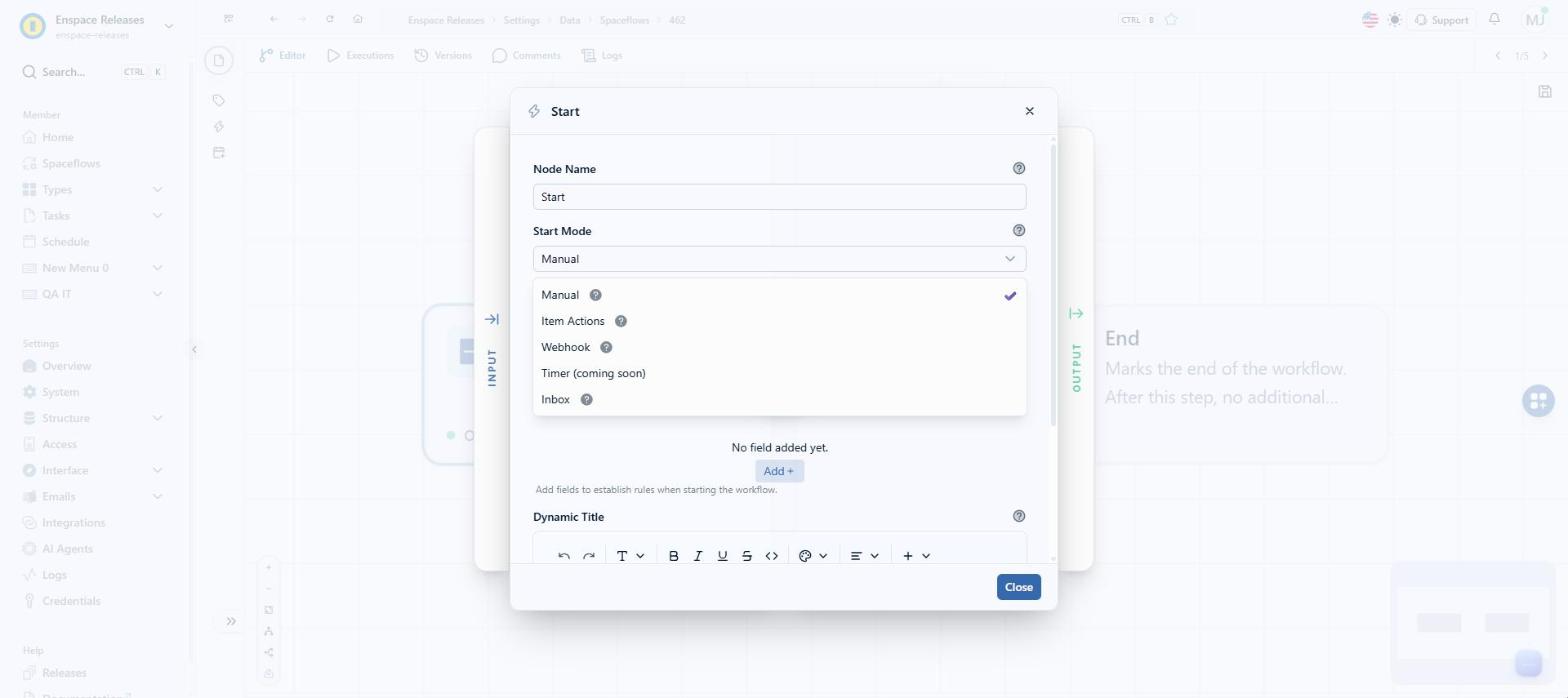Open the Editor tab
The image size is (1568, 698).
tap(282, 56)
